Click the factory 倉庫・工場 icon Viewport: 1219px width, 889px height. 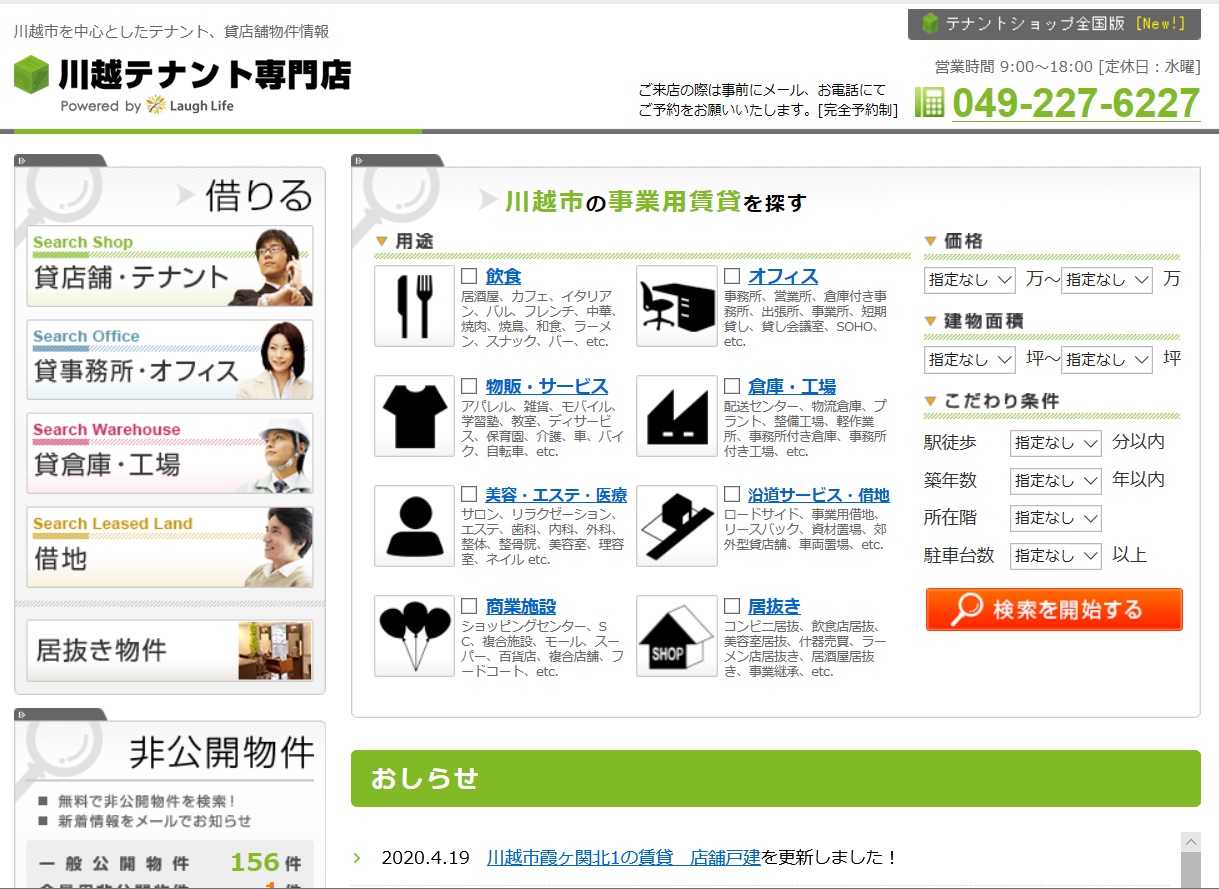[677, 416]
